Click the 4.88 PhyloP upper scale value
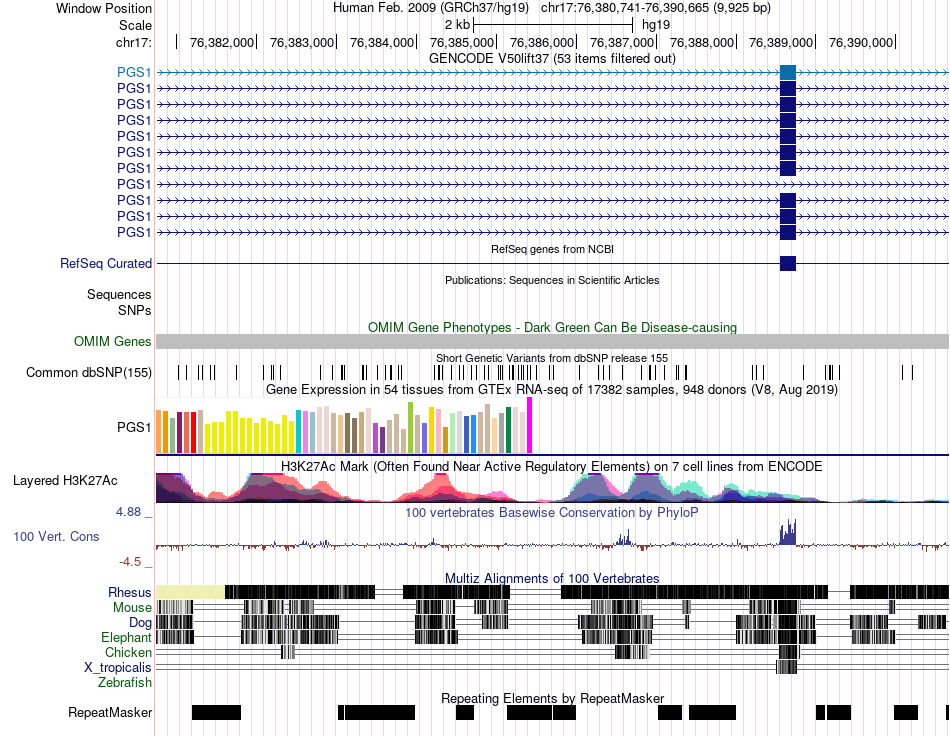The image size is (950, 736). [x=128, y=512]
